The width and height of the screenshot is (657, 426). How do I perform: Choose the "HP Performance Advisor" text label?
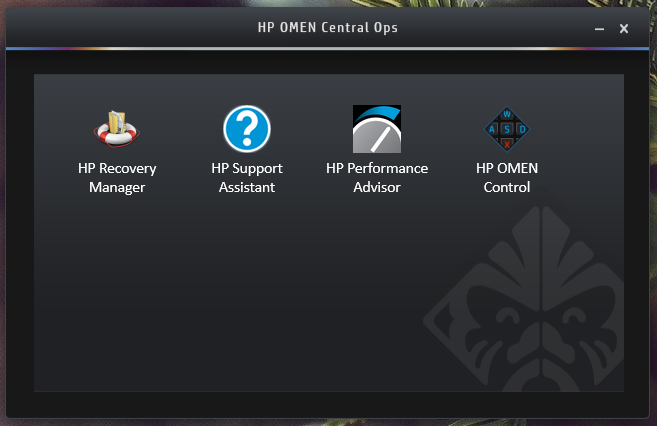tap(377, 178)
